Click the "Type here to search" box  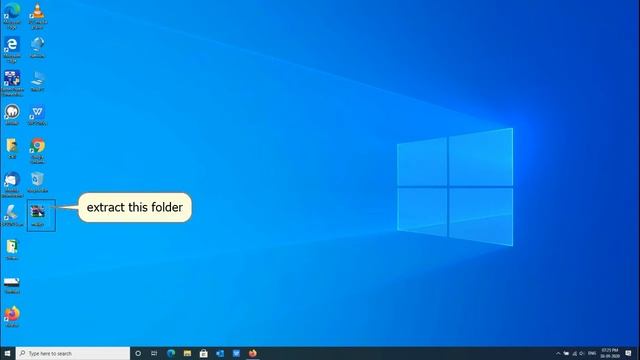73,353
